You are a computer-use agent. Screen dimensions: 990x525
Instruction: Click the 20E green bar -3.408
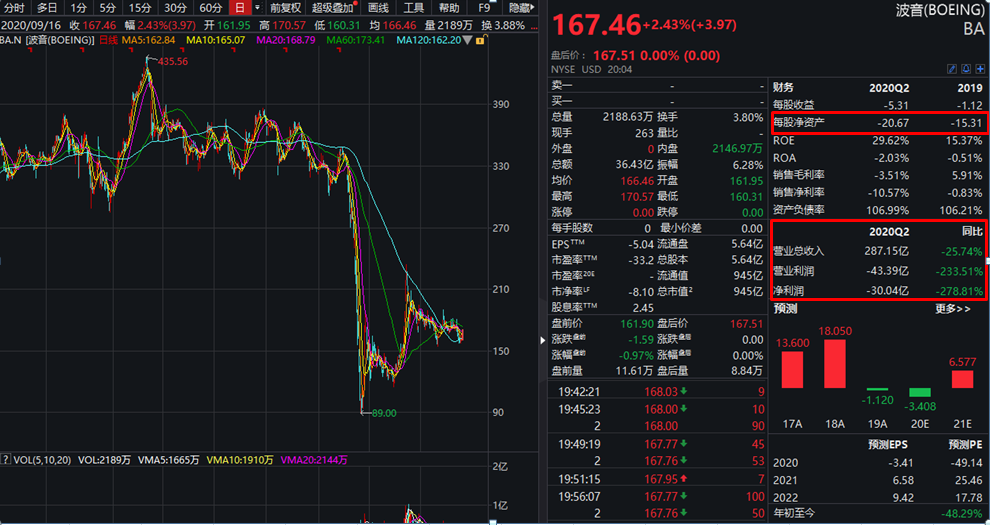920,392
